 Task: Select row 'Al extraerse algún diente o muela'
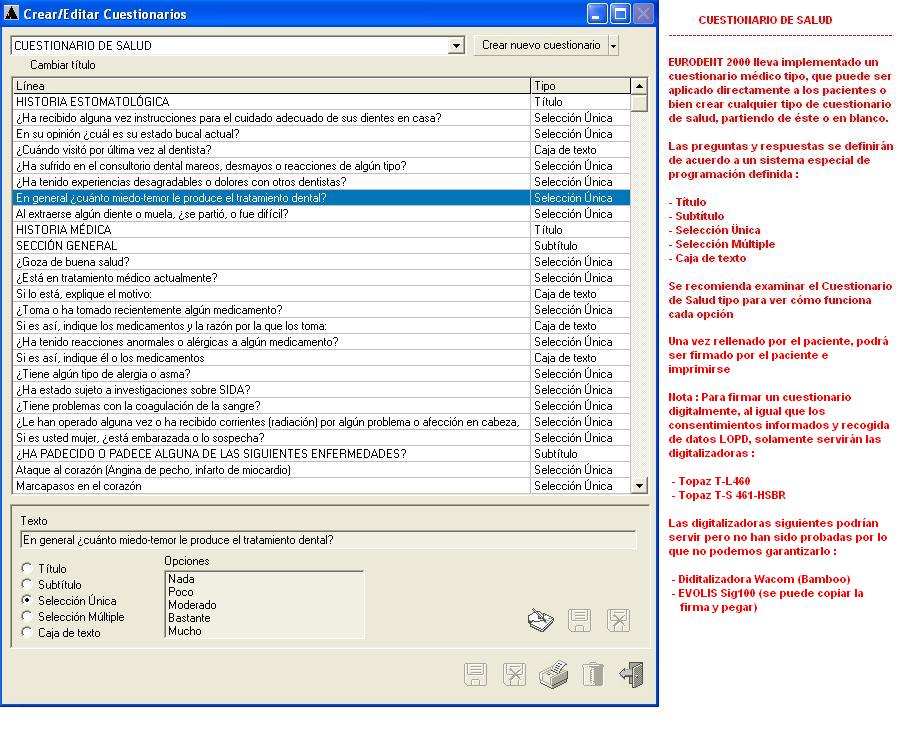click(321, 214)
